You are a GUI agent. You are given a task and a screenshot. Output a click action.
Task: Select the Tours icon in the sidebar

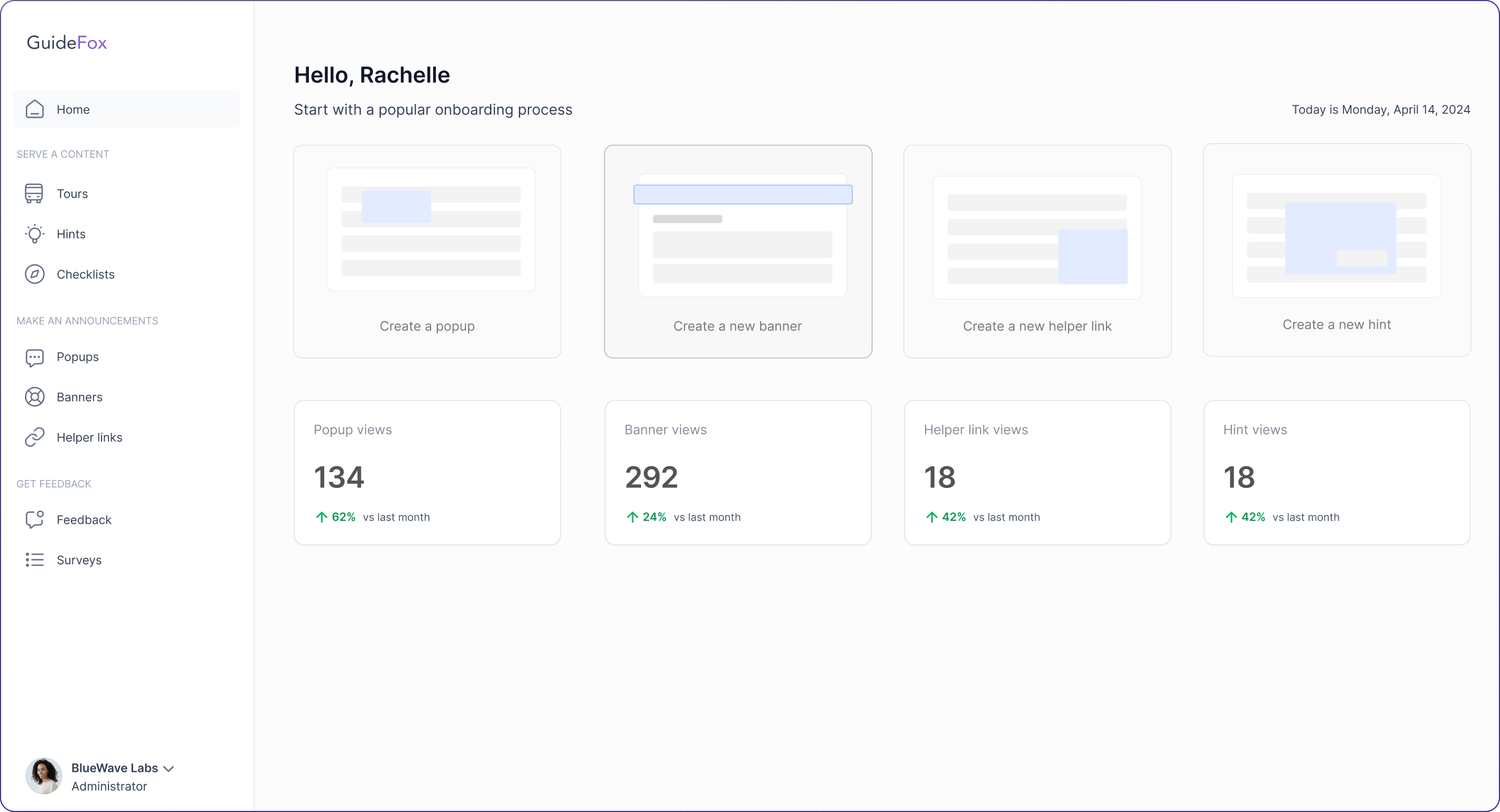point(34,193)
